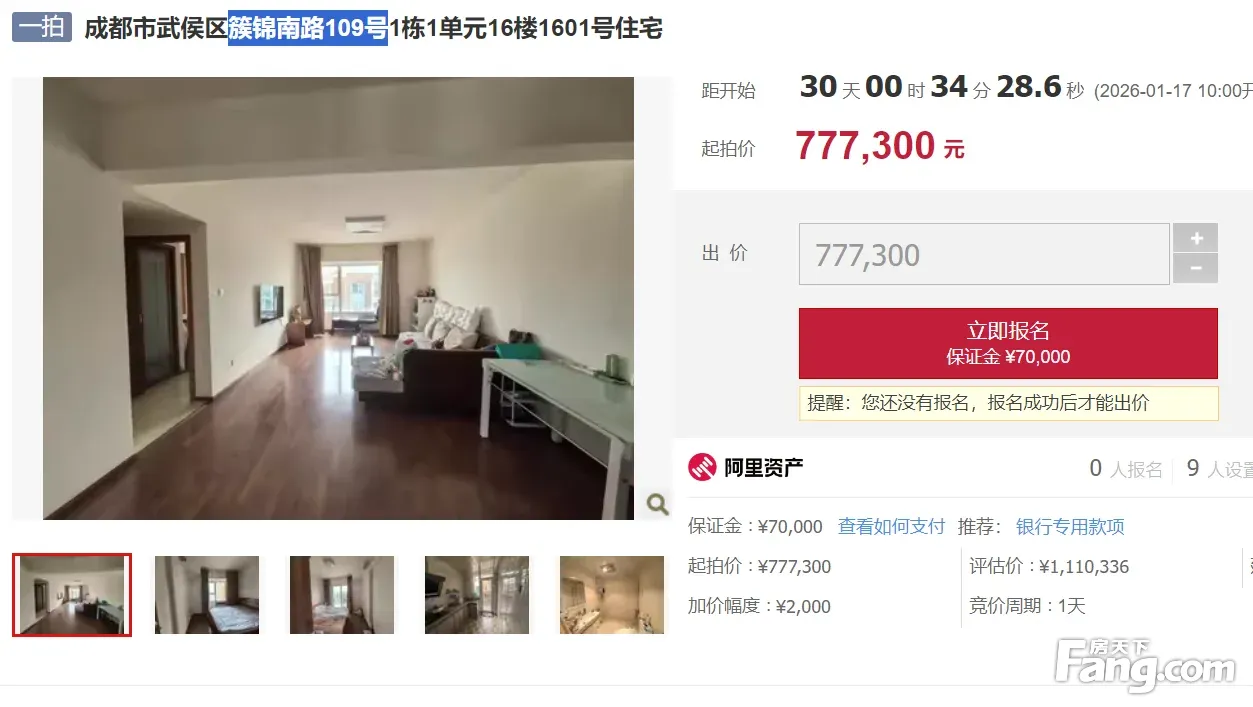The height and width of the screenshot is (707, 1253).
Task: Click the listing title address text
Action: tap(373, 28)
